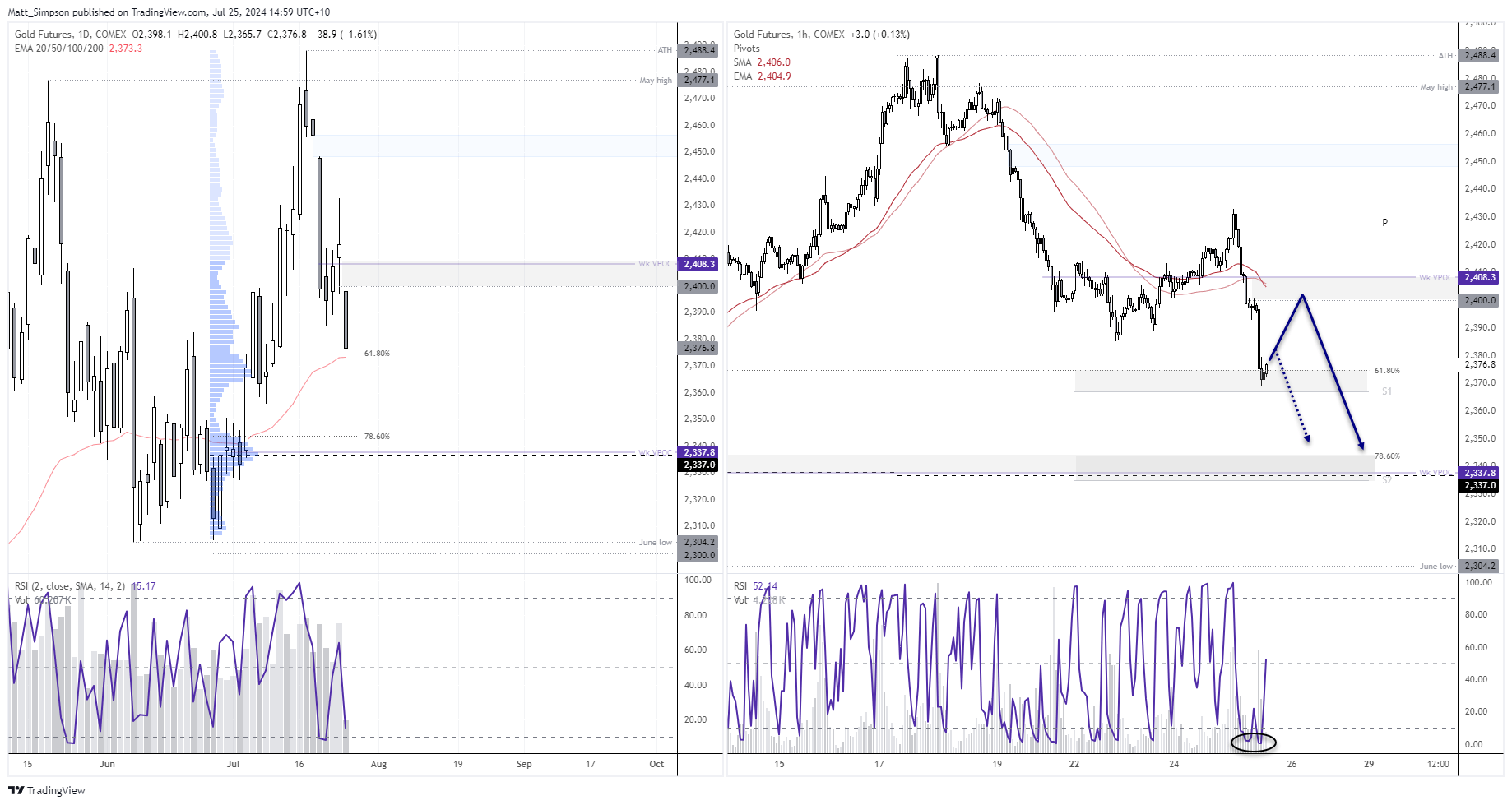Click the 20.00 level on the 1h RSI axis
The height and width of the screenshot is (805, 1512).
coord(1476,711)
